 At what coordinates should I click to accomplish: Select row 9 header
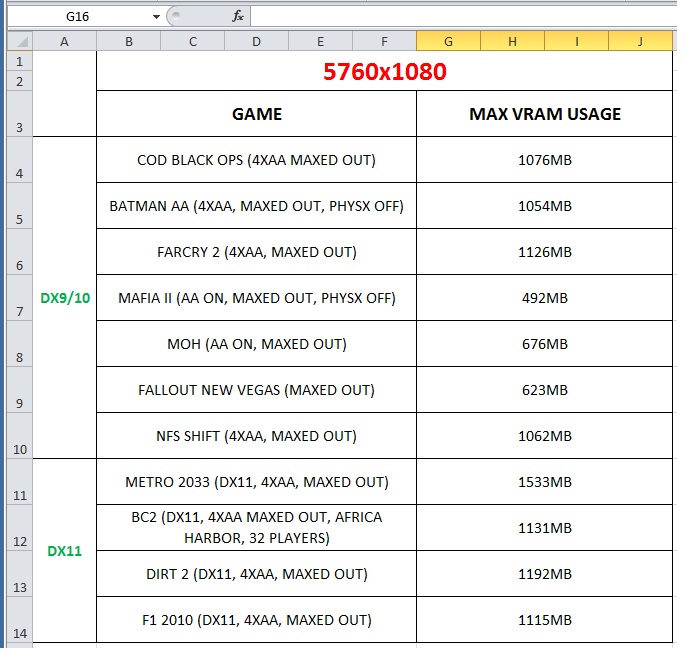[x=20, y=390]
